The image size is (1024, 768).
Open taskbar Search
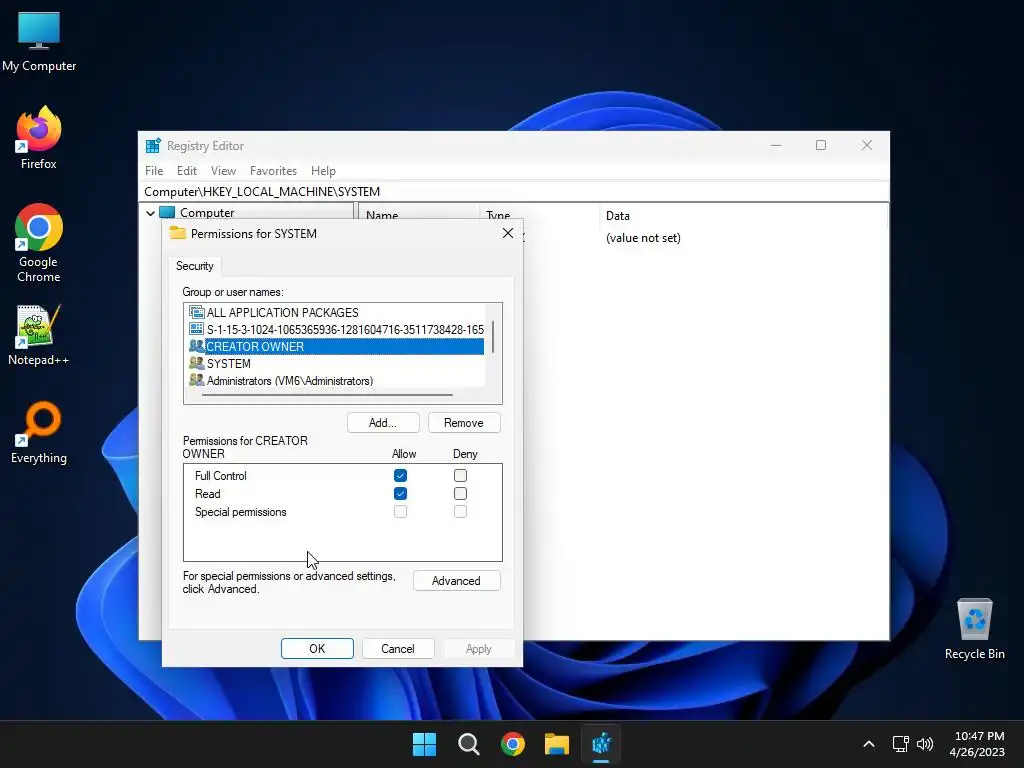click(x=469, y=744)
